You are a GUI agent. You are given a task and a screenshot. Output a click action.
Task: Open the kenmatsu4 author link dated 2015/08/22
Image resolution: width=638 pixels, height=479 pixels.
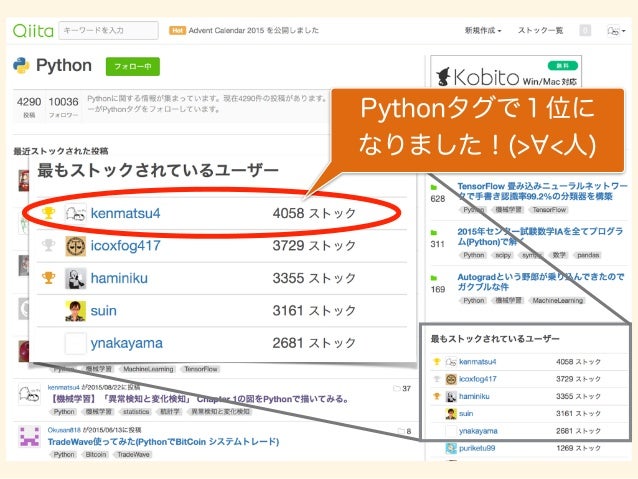tap(63, 387)
